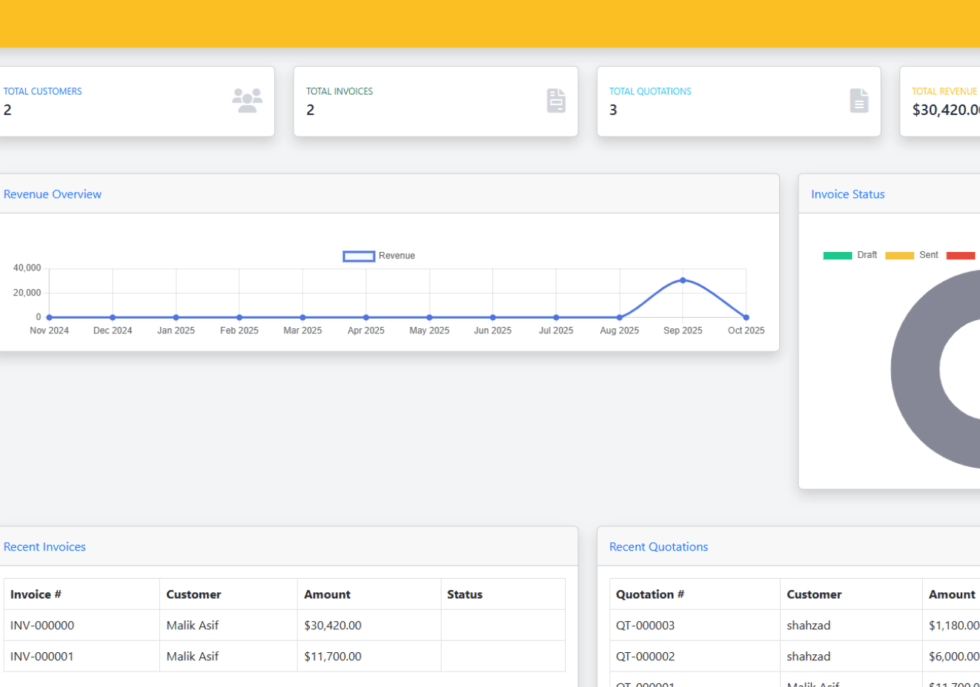Click the Recent Invoices panel heading
This screenshot has width=980, height=687.
tap(45, 547)
